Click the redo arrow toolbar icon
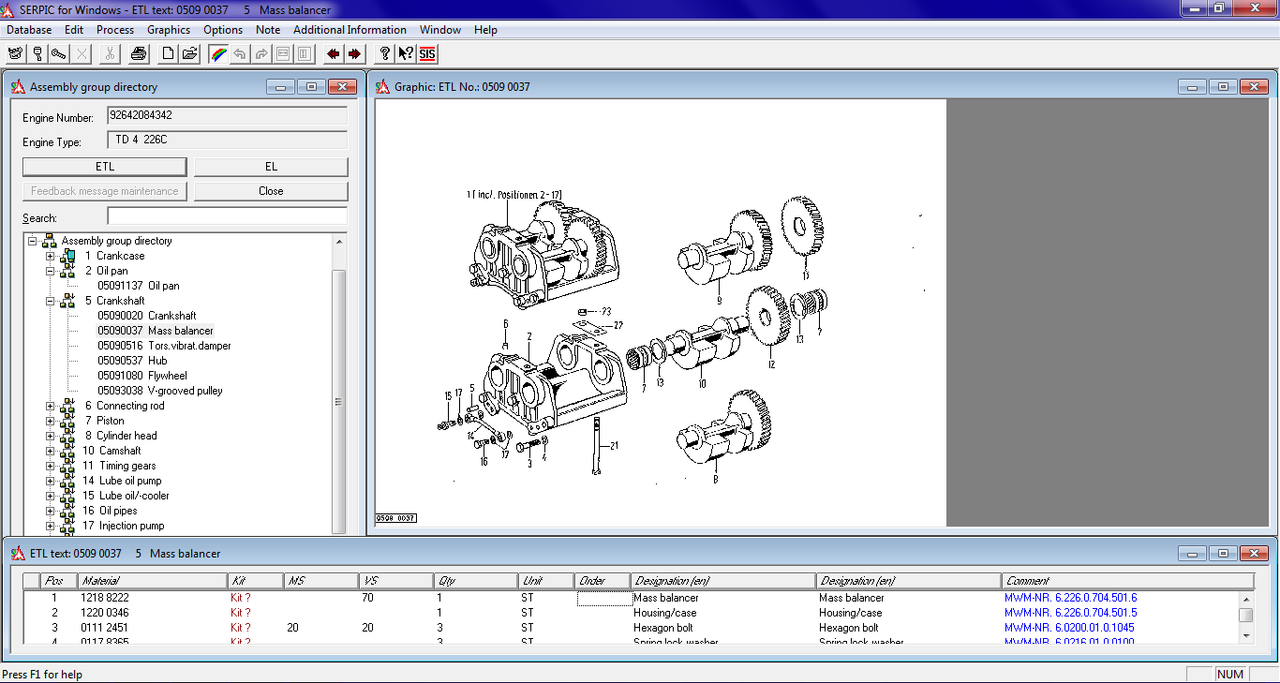1280x683 pixels. [x=261, y=53]
